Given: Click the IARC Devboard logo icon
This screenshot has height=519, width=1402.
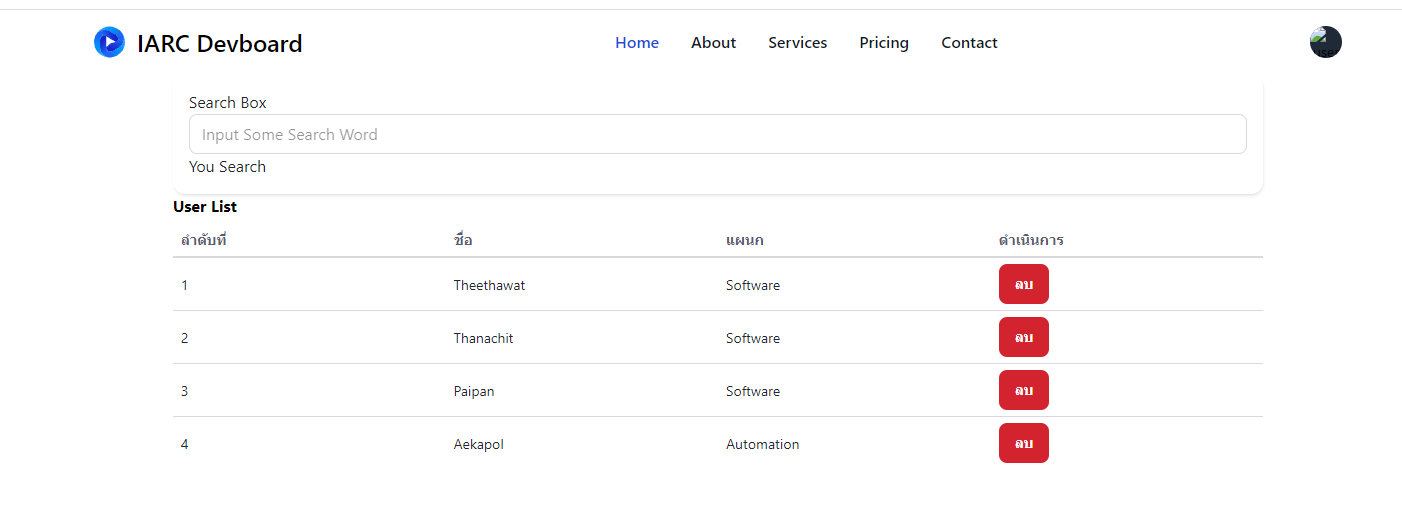Looking at the screenshot, I should coord(110,42).
